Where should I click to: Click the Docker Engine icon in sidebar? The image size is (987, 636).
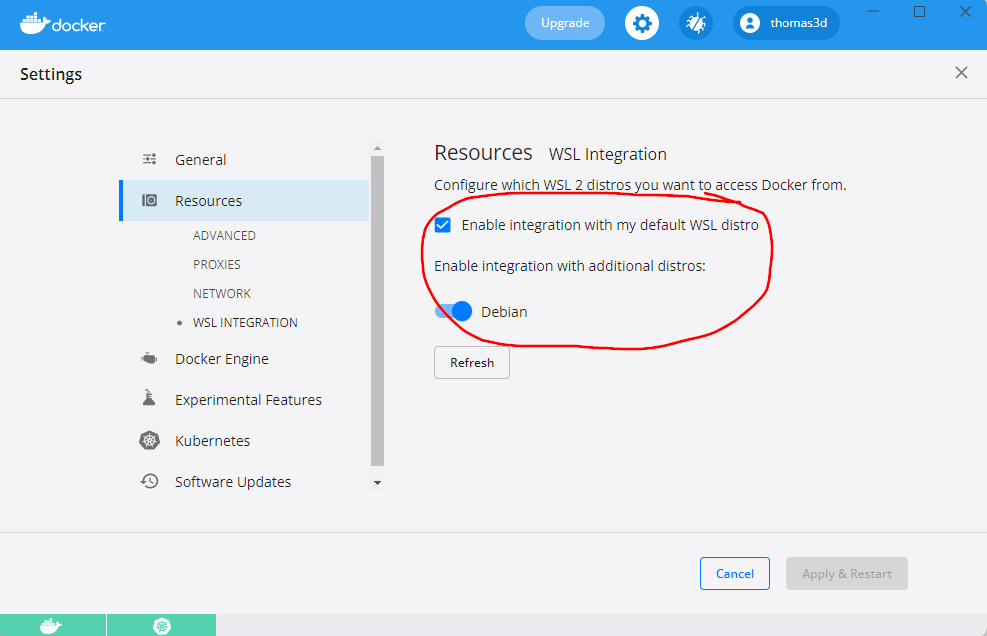[149, 358]
